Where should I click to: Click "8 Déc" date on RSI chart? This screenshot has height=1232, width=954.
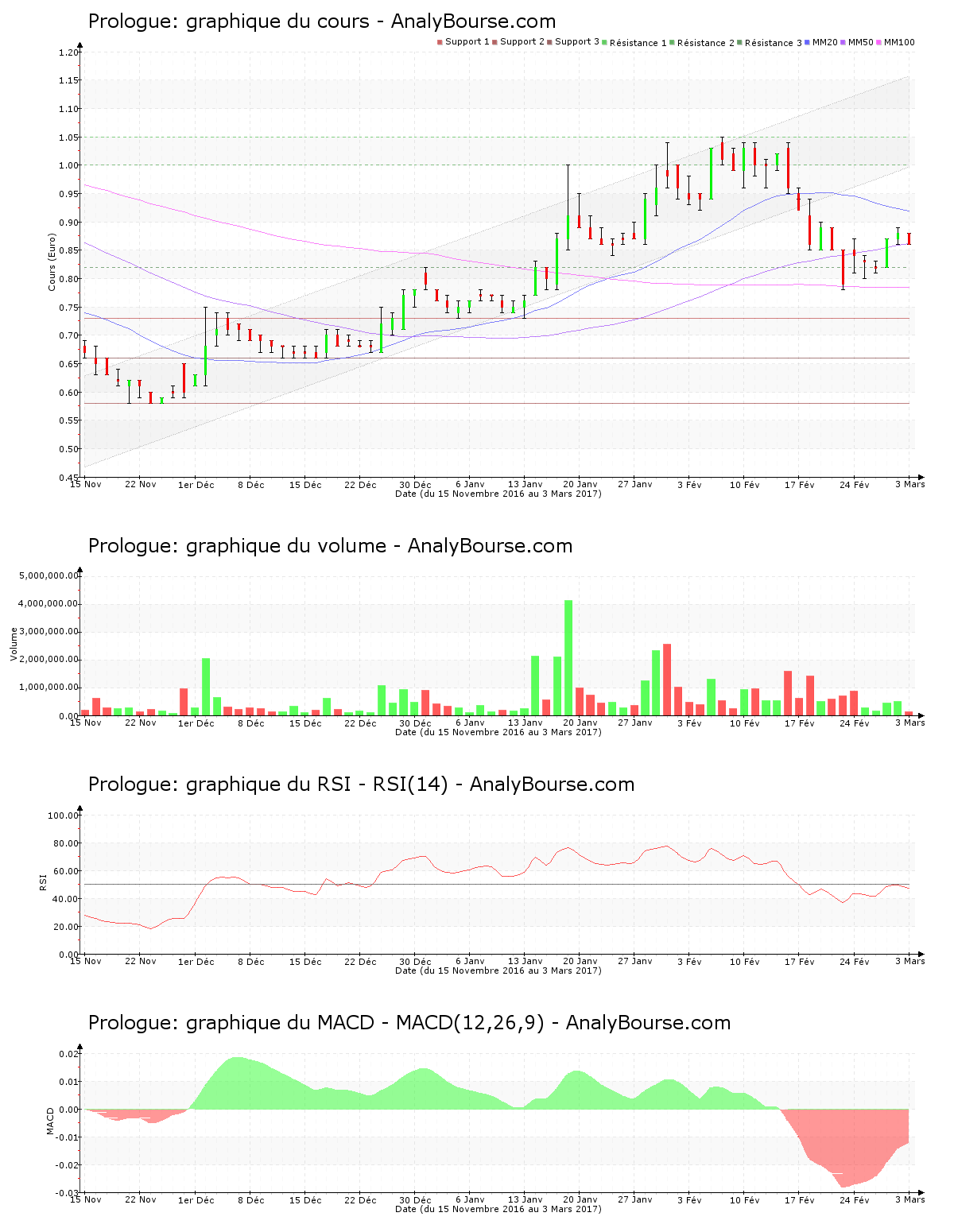(251, 962)
